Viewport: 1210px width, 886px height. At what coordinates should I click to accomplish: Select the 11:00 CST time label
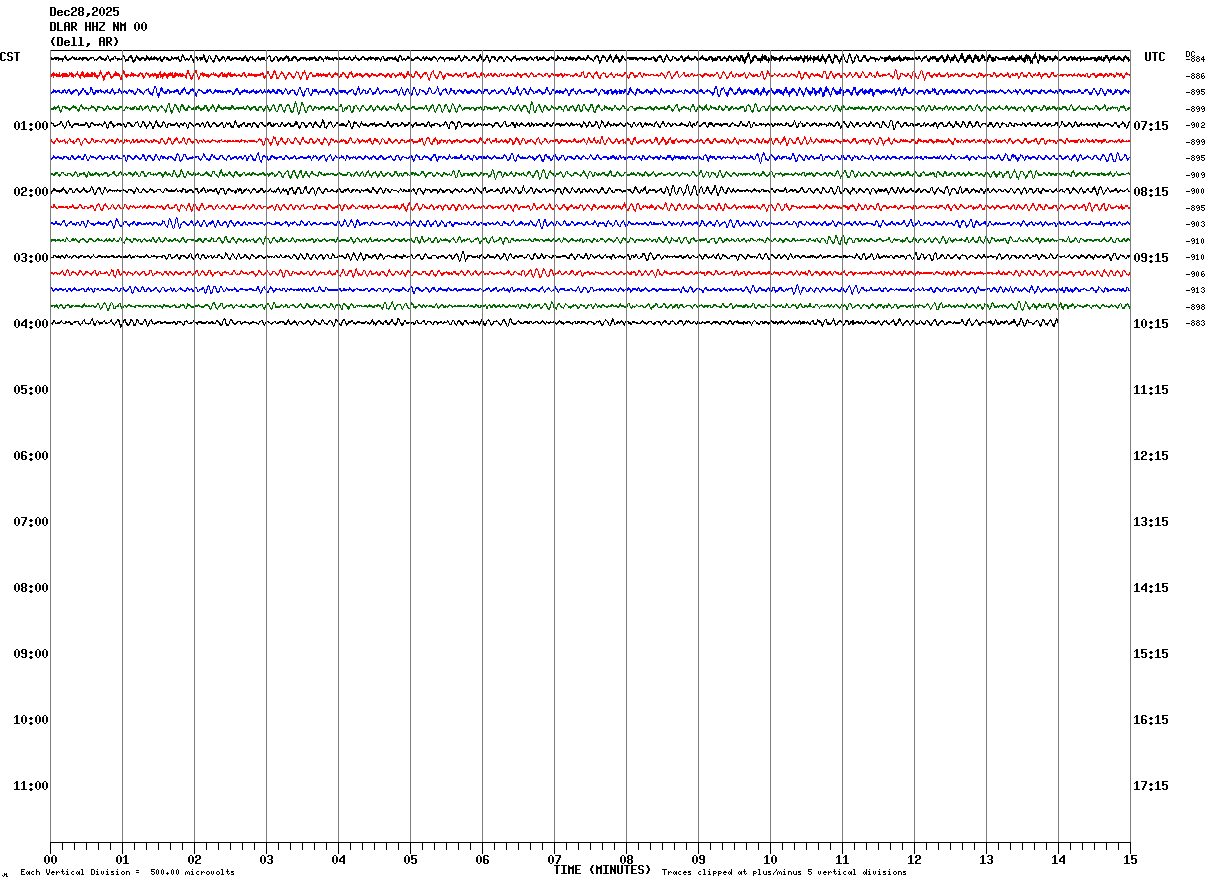(x=31, y=786)
